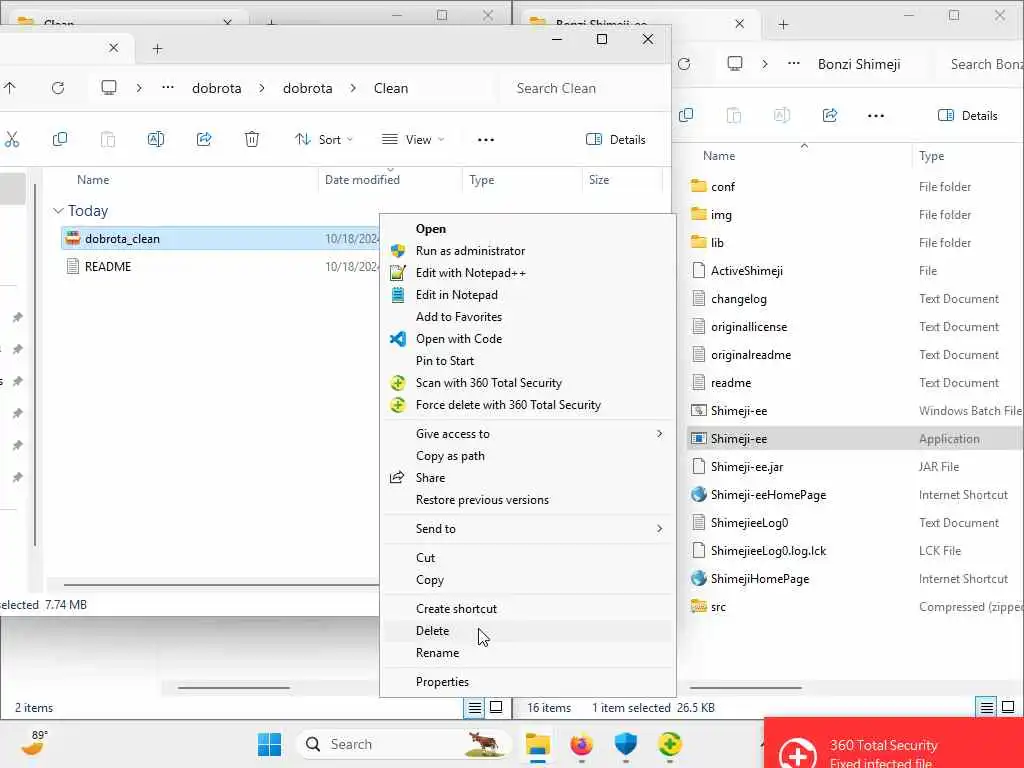Click Cut scissors icon in Clean window toolbar
1024x768 pixels.
[12, 139]
